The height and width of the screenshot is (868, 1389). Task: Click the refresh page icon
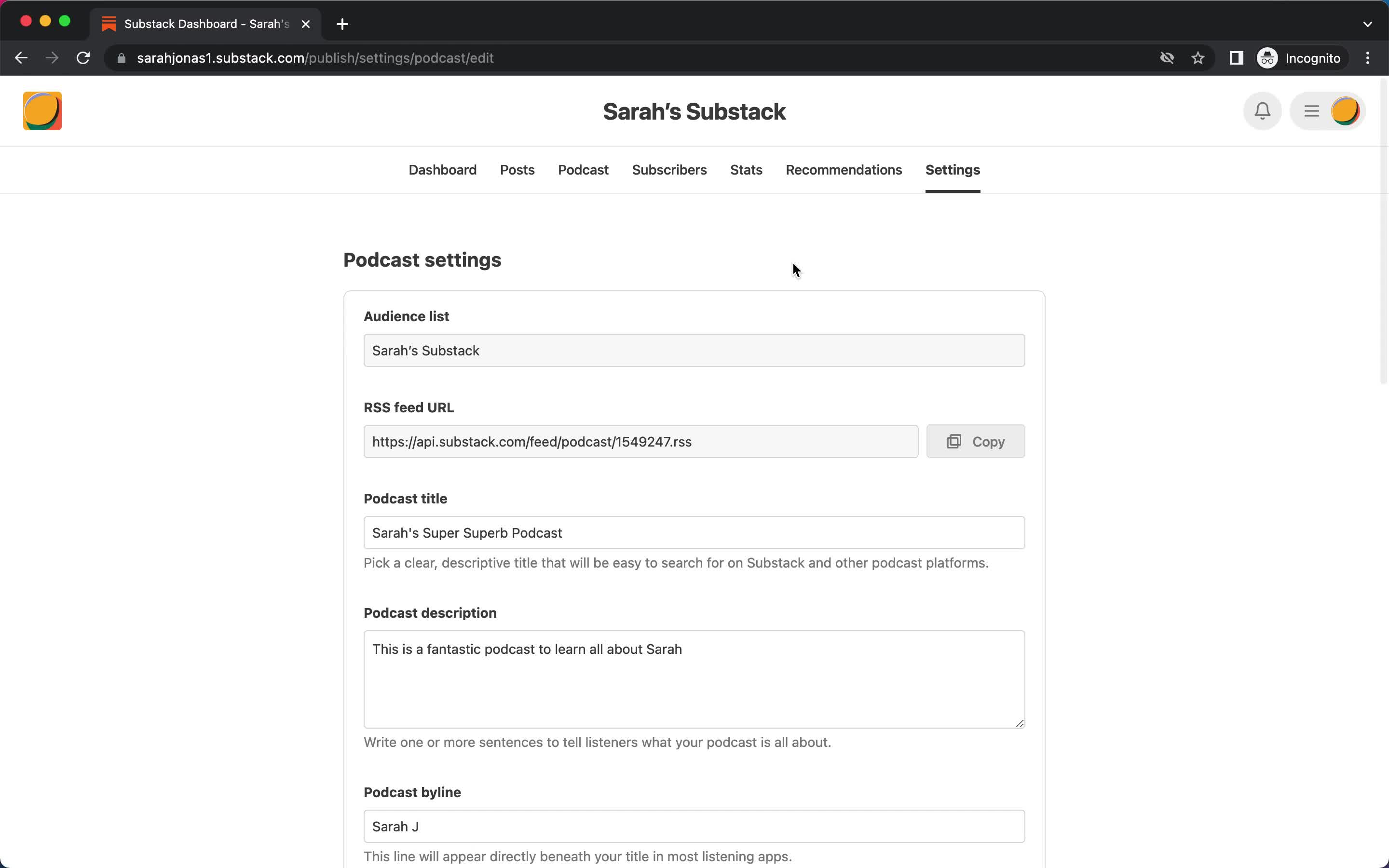pos(85,58)
